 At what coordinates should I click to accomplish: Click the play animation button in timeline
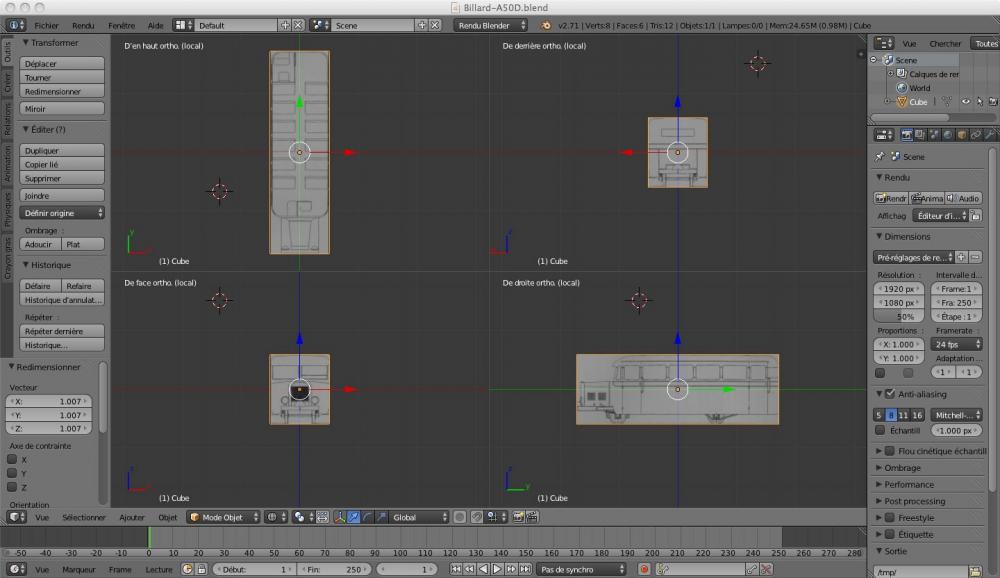coord(498,569)
